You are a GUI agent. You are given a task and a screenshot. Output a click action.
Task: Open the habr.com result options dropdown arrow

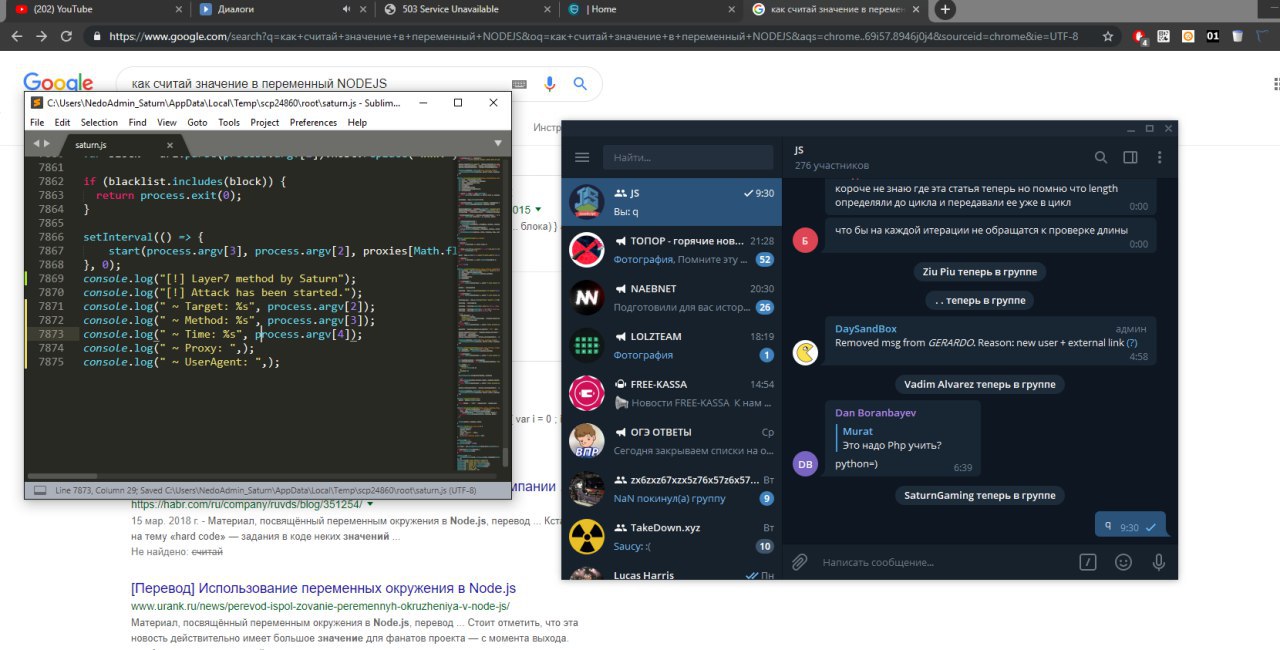click(x=370, y=505)
